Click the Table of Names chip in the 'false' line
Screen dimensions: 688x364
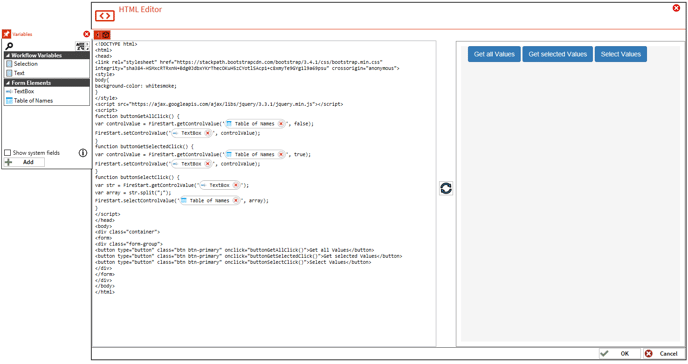(x=254, y=124)
